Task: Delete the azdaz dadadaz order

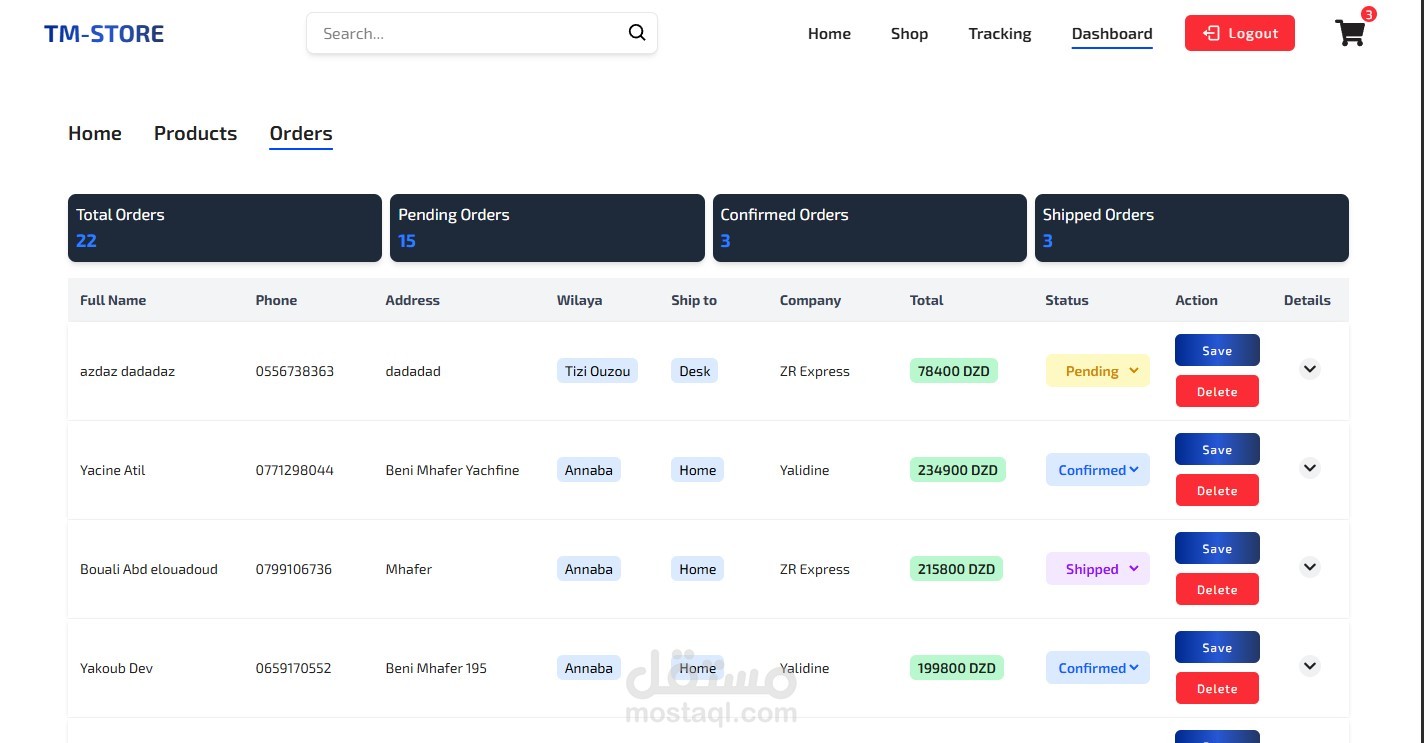Action: click(x=1217, y=391)
